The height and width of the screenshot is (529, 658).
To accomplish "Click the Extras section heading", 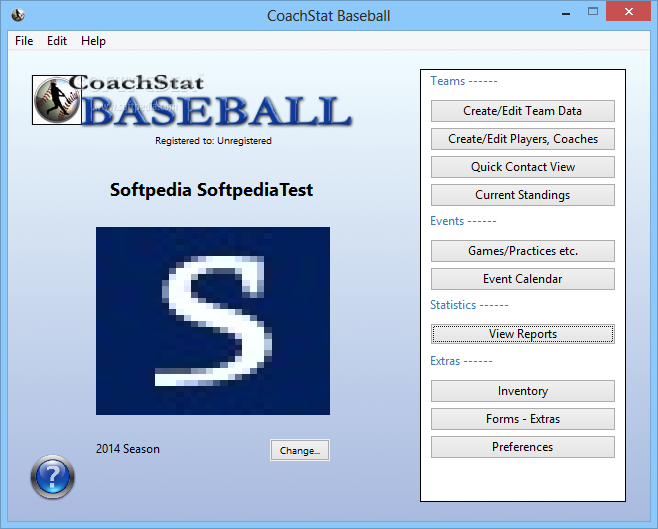I will pyautogui.click(x=461, y=361).
